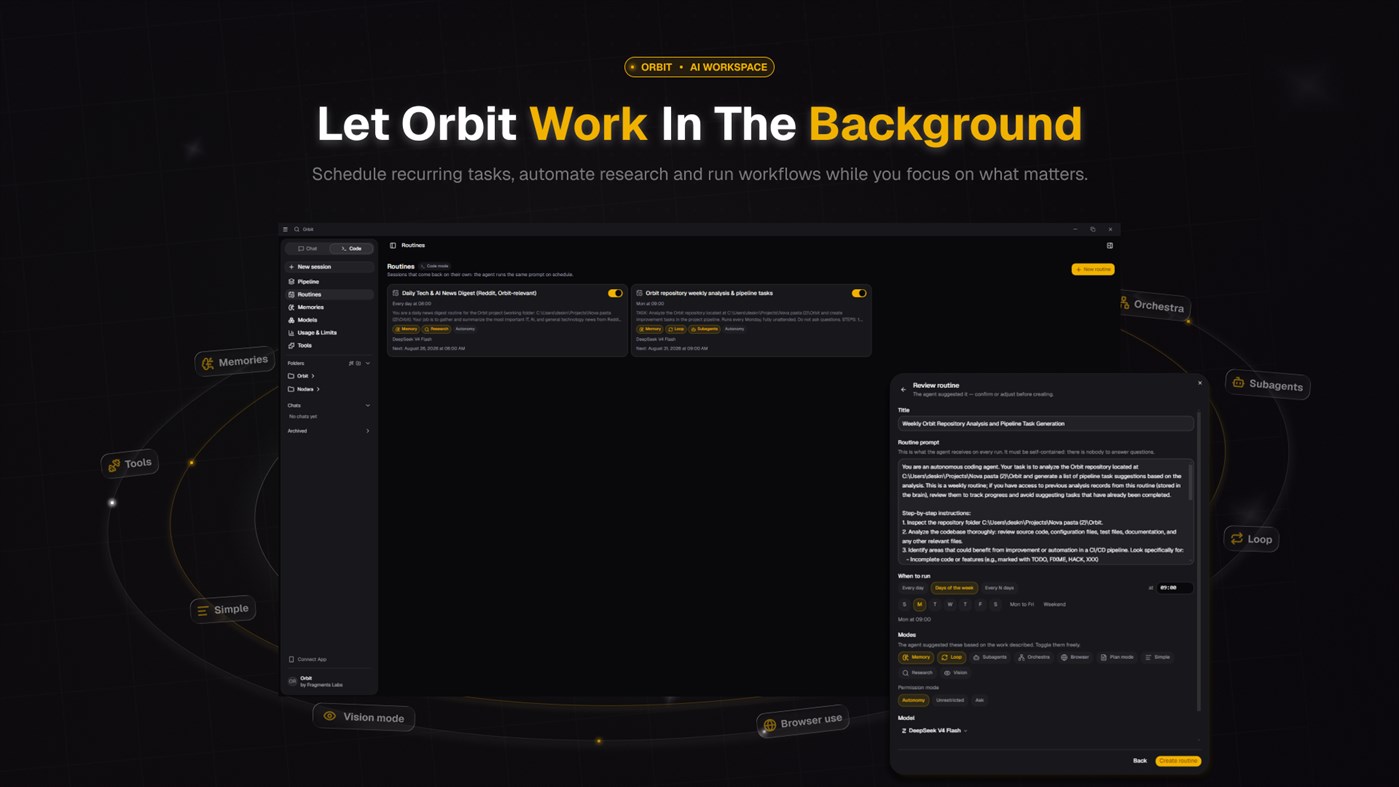This screenshot has height=787, width=1399.
Task: Select the Autonomy permission mode
Action: tap(914, 700)
